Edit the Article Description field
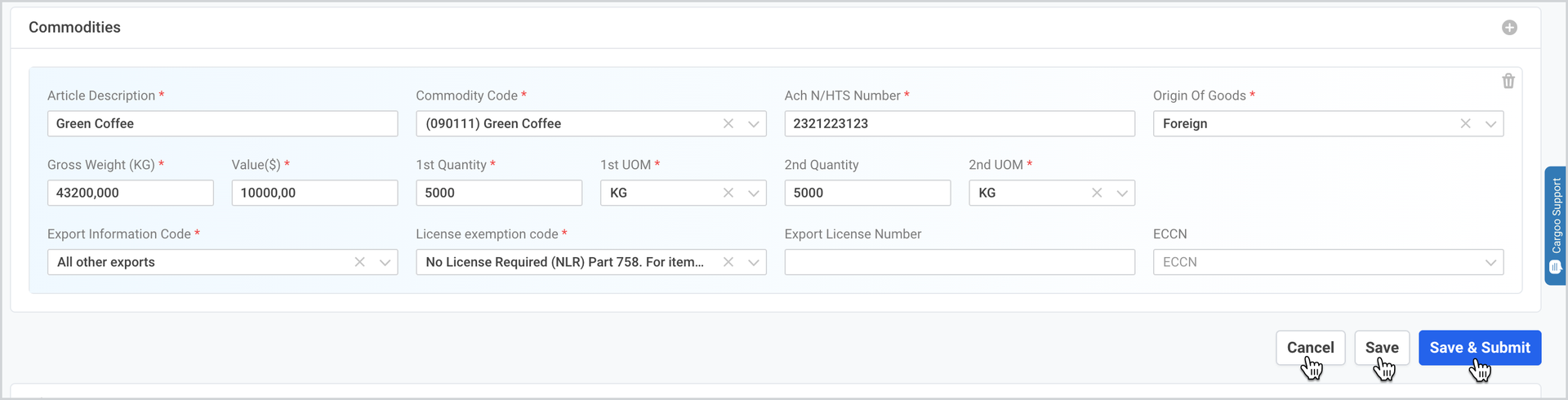 [223, 123]
